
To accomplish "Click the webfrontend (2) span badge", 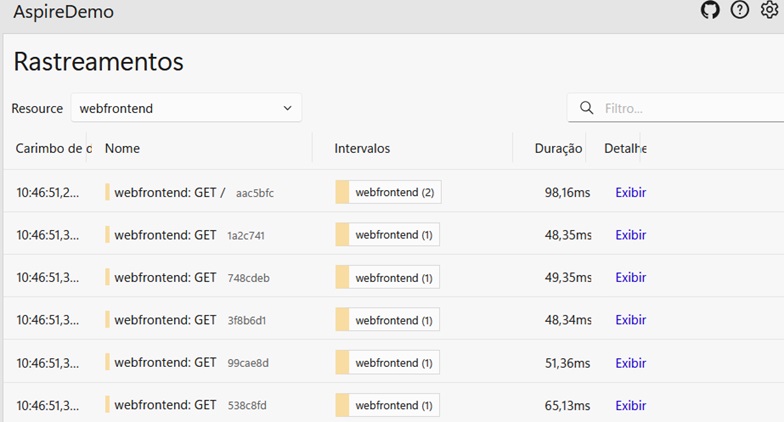I will 388,192.
